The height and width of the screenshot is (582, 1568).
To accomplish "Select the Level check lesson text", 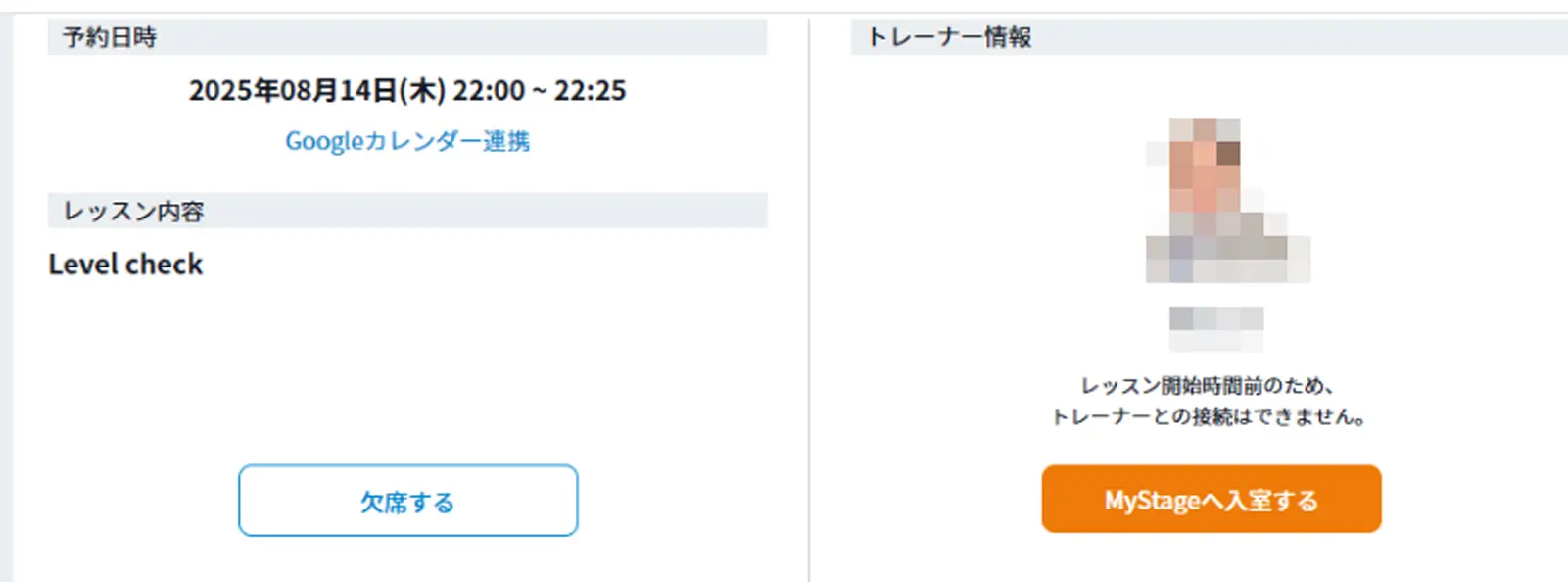I will point(125,265).
